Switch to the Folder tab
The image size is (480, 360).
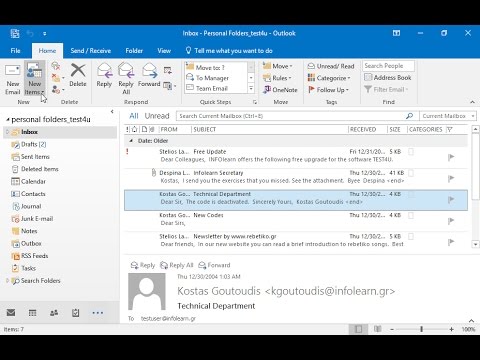(134, 51)
